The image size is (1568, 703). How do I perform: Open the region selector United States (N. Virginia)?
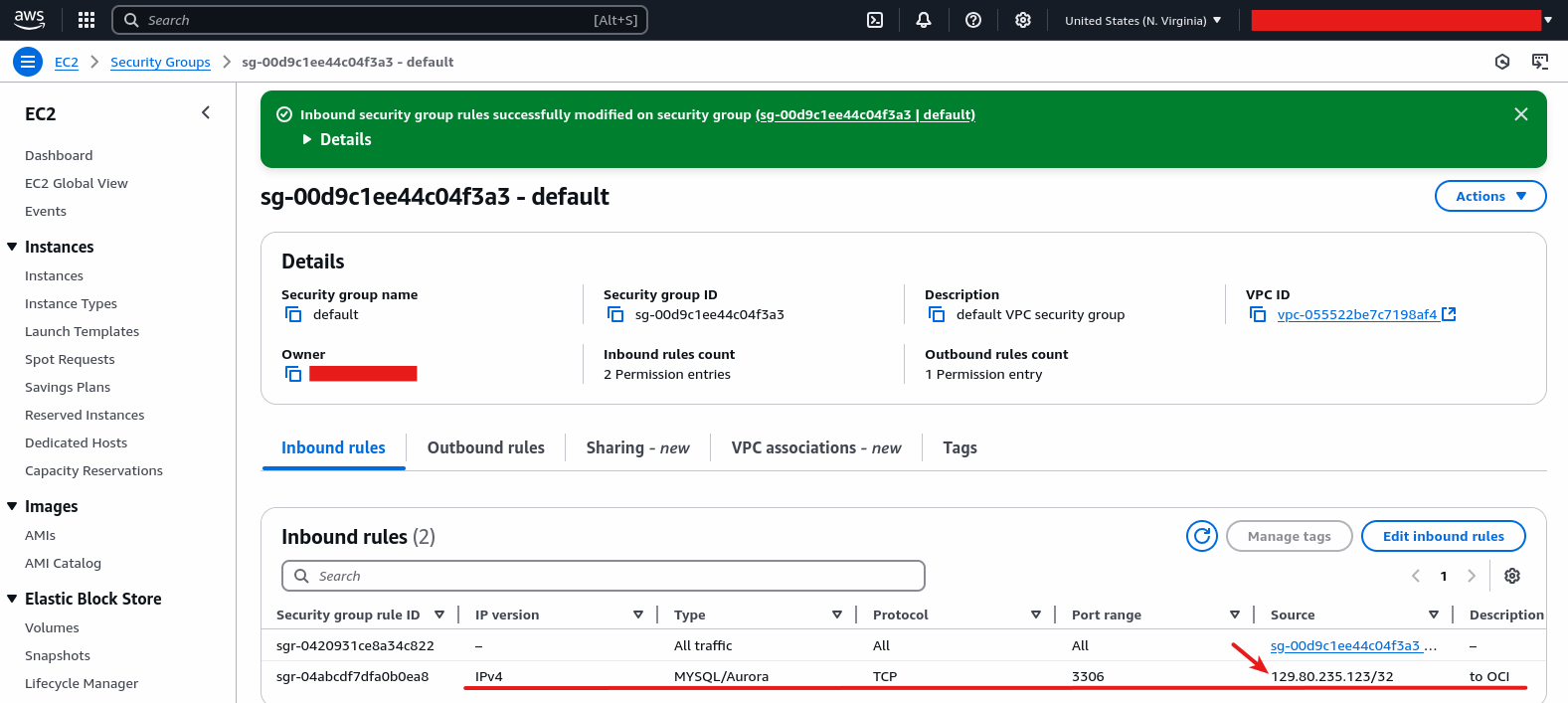[x=1142, y=20]
